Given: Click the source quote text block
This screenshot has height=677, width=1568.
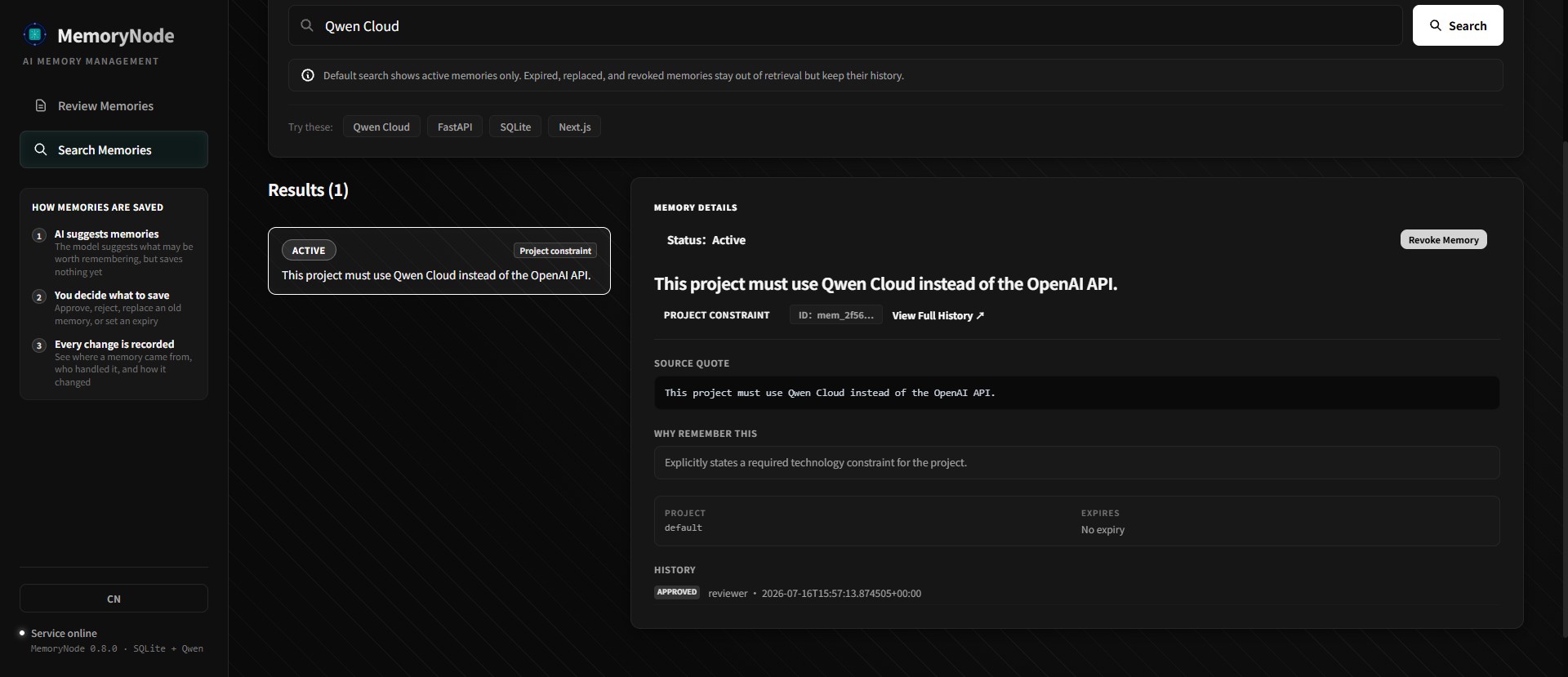Looking at the screenshot, I should point(1076,393).
